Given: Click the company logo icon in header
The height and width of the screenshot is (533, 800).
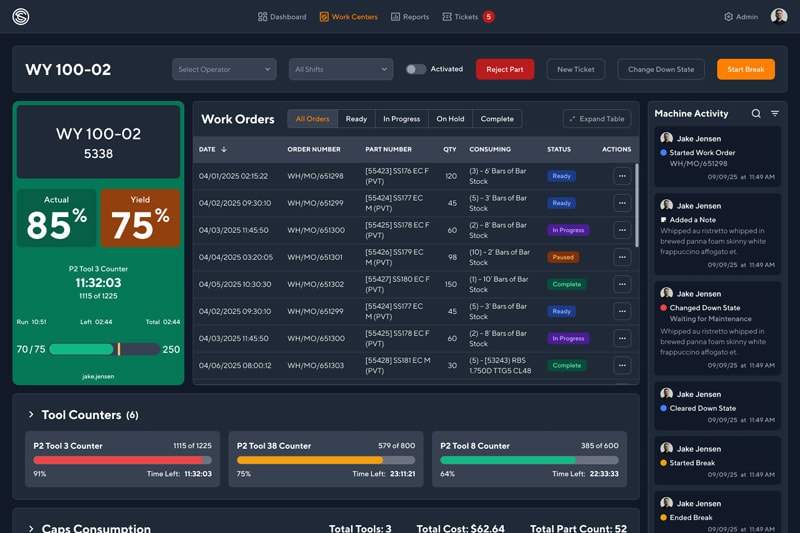Looking at the screenshot, I should click(x=21, y=16).
